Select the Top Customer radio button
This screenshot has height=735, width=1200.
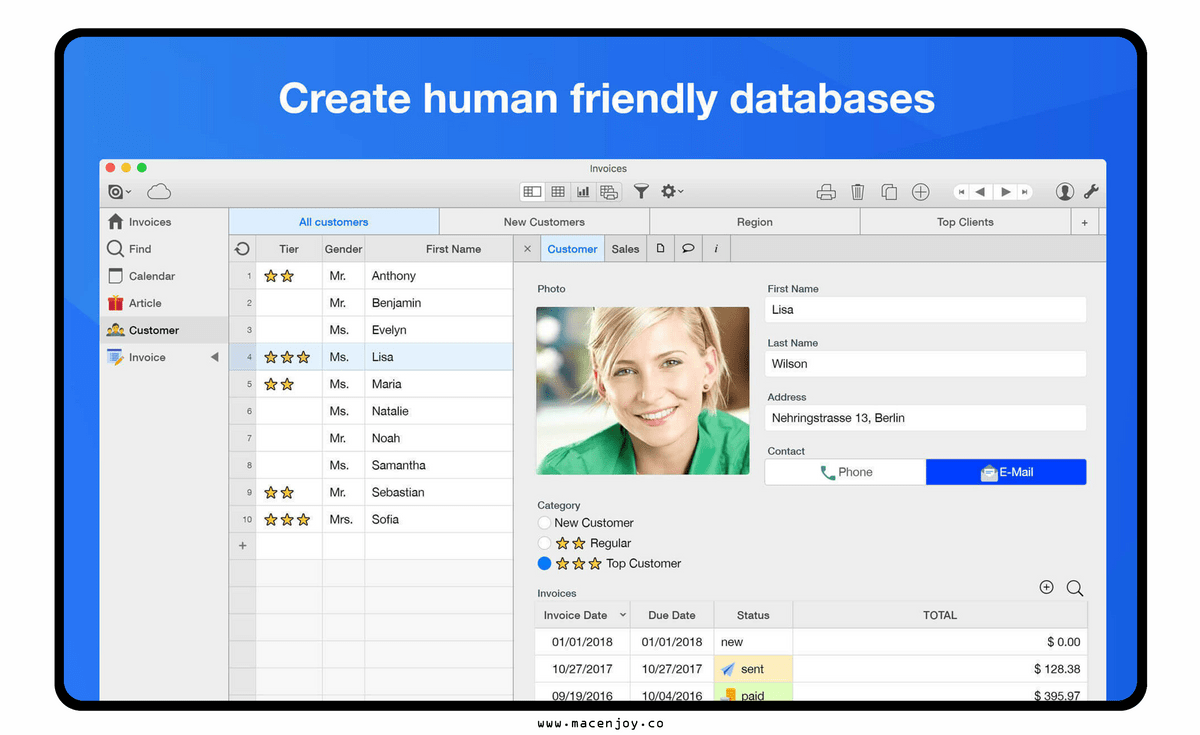[544, 564]
